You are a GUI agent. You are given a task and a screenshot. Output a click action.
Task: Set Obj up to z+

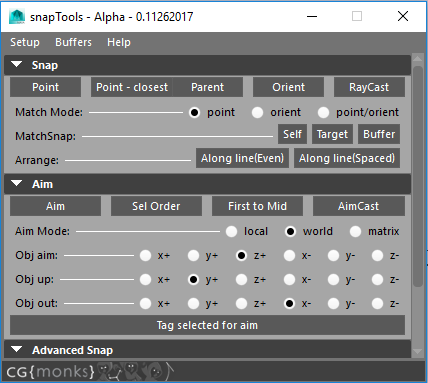point(241,280)
